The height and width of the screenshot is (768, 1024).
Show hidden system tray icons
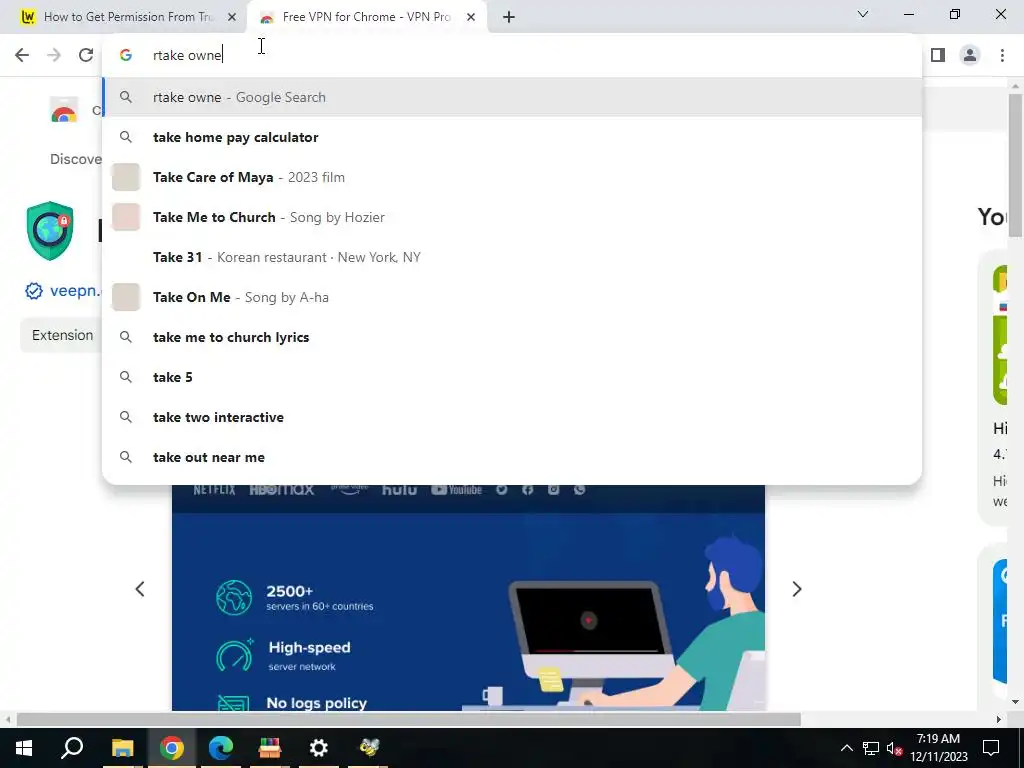click(846, 748)
